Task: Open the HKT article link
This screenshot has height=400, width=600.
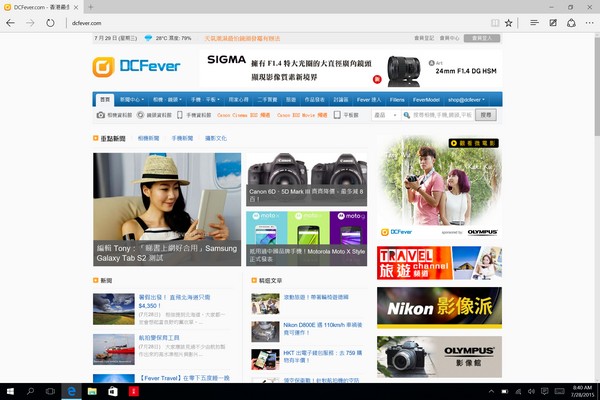Action: (323, 356)
